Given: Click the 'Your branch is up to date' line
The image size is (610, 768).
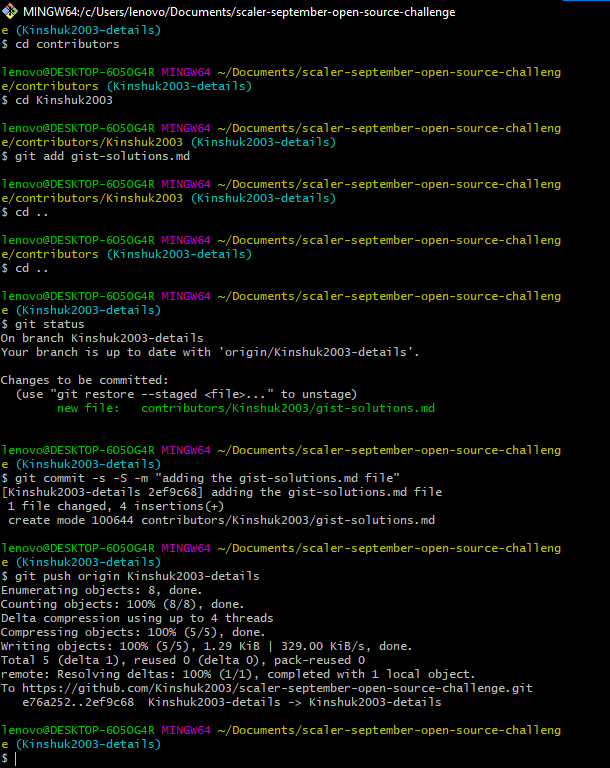Looking at the screenshot, I should pos(210,352).
